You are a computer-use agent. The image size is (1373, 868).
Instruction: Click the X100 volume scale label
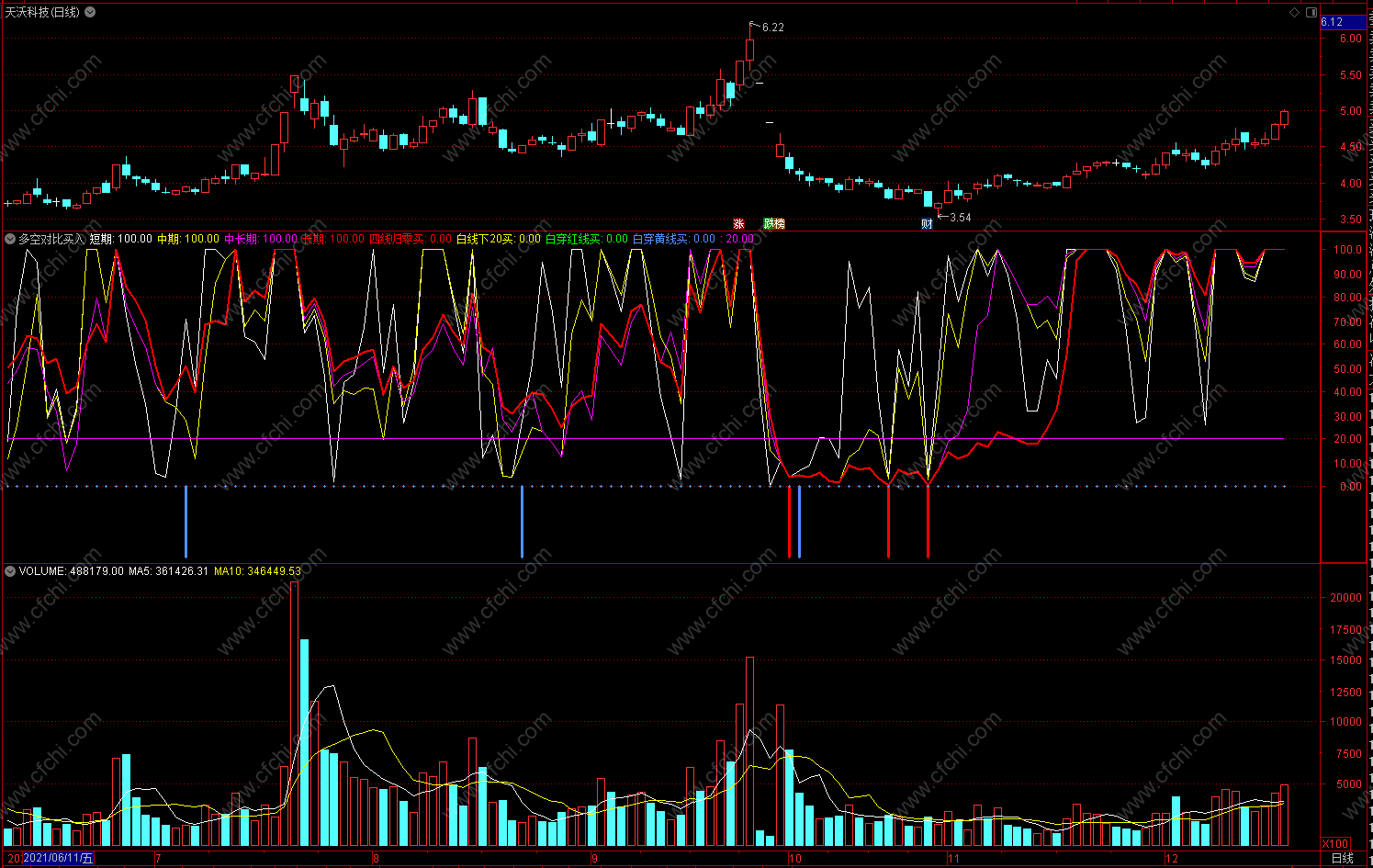pyautogui.click(x=1336, y=844)
